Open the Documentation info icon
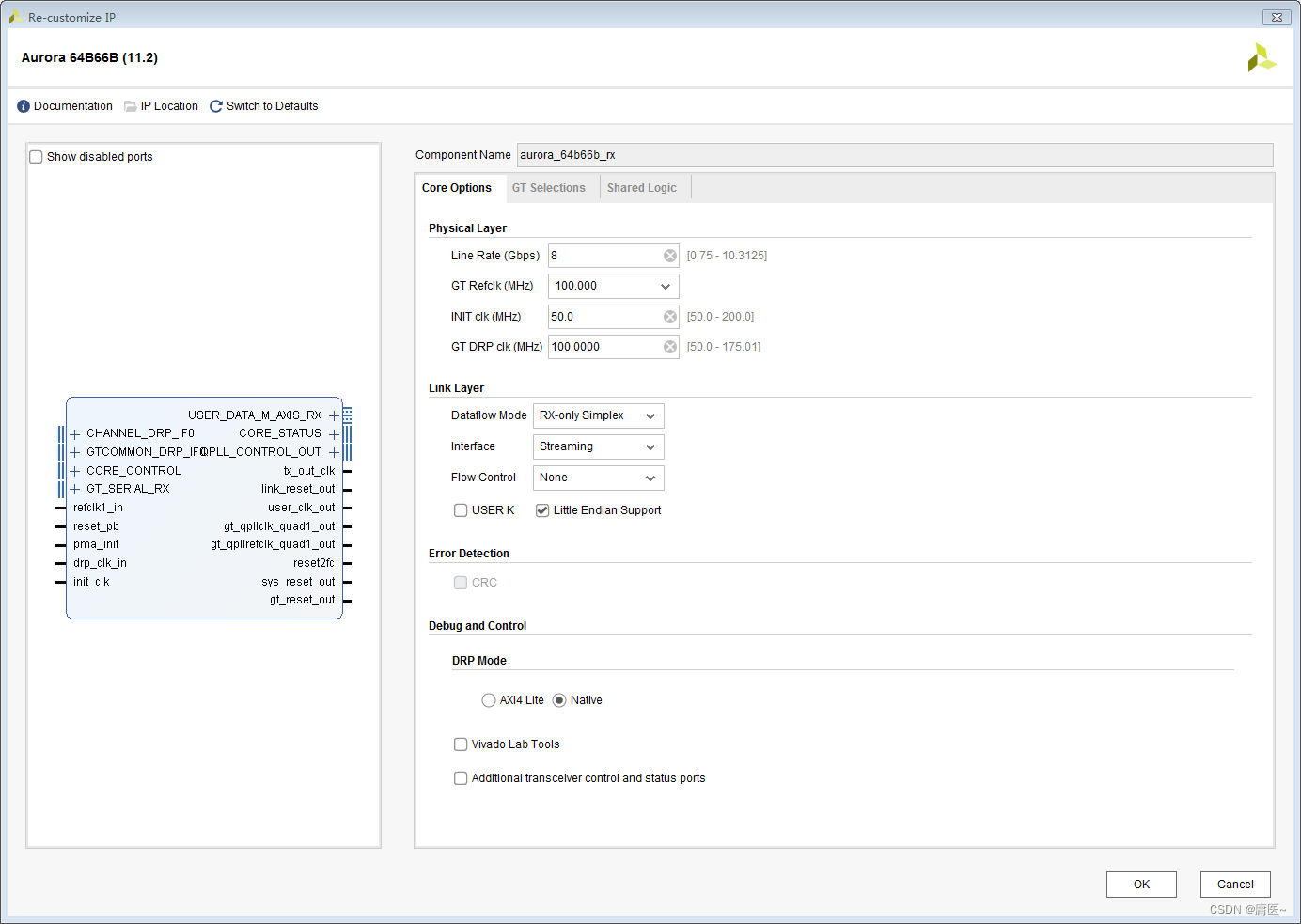The height and width of the screenshot is (924, 1301). coord(24,106)
